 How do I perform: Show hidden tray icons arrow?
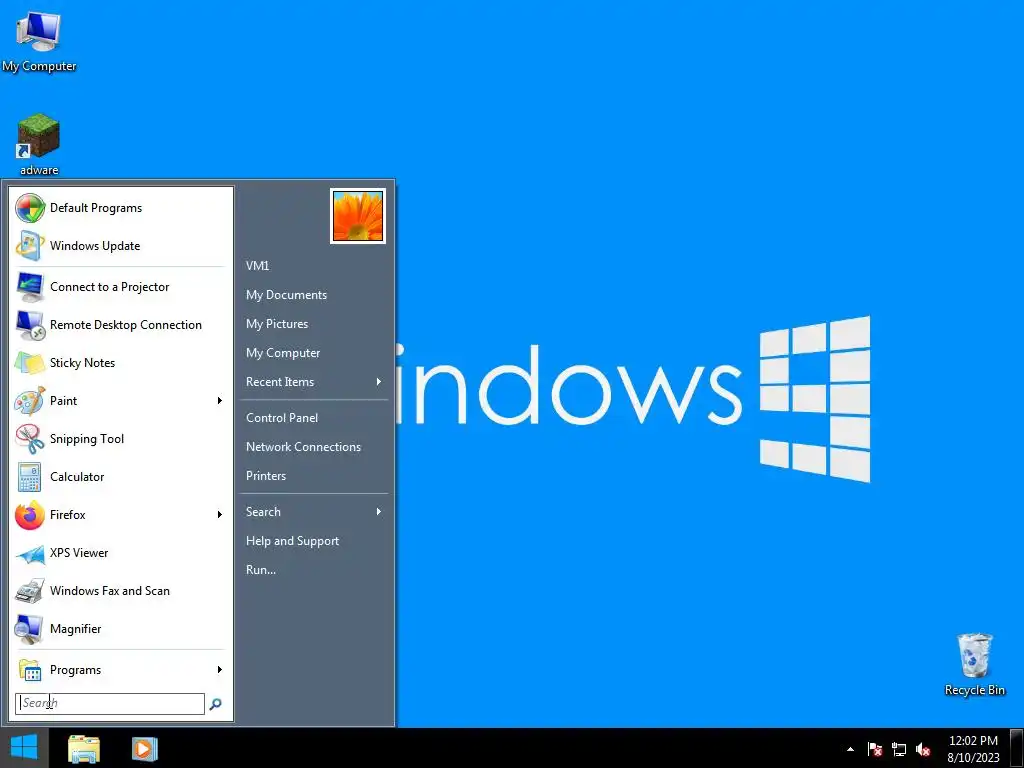click(850, 749)
